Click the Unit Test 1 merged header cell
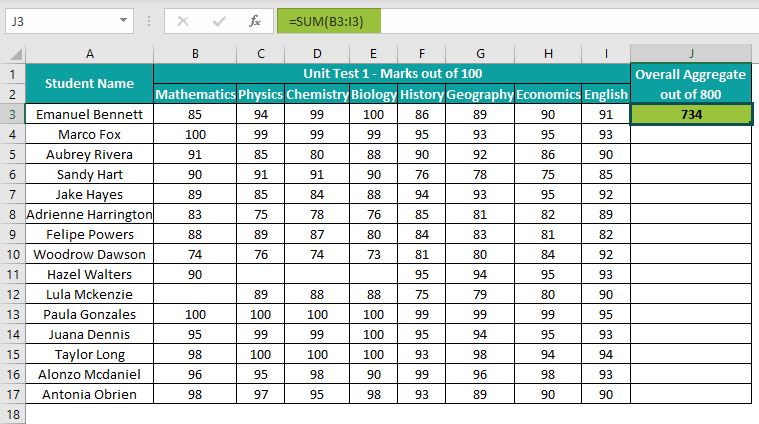The height and width of the screenshot is (424, 759). coord(392,73)
